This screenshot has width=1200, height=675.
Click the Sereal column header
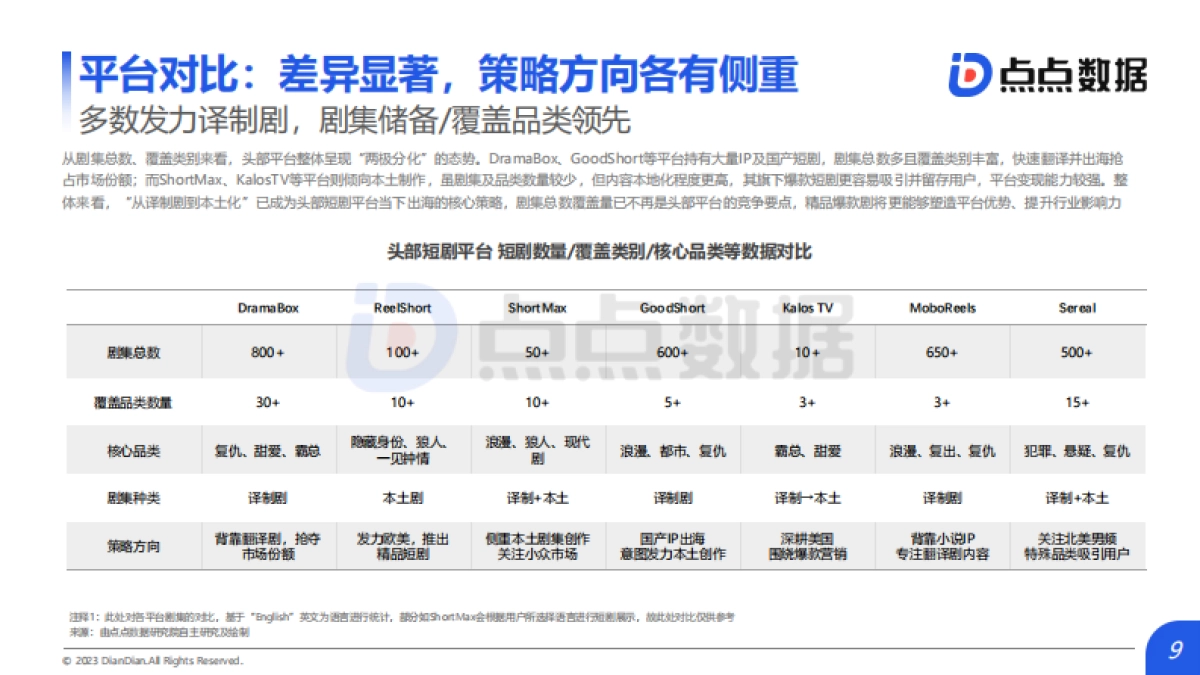1076,309
